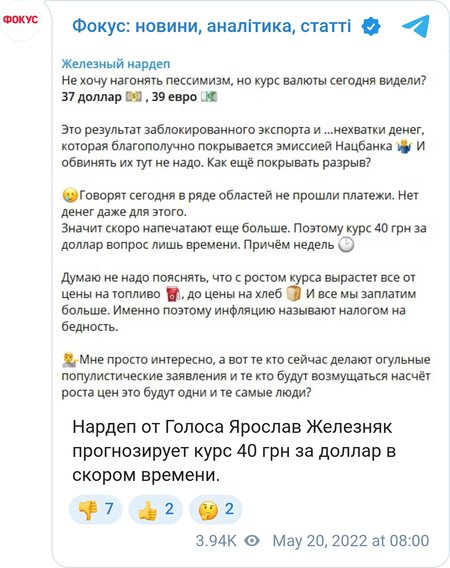Toggle the thinking face reaction
Viewport: 450px width, 568px height.
point(216,509)
